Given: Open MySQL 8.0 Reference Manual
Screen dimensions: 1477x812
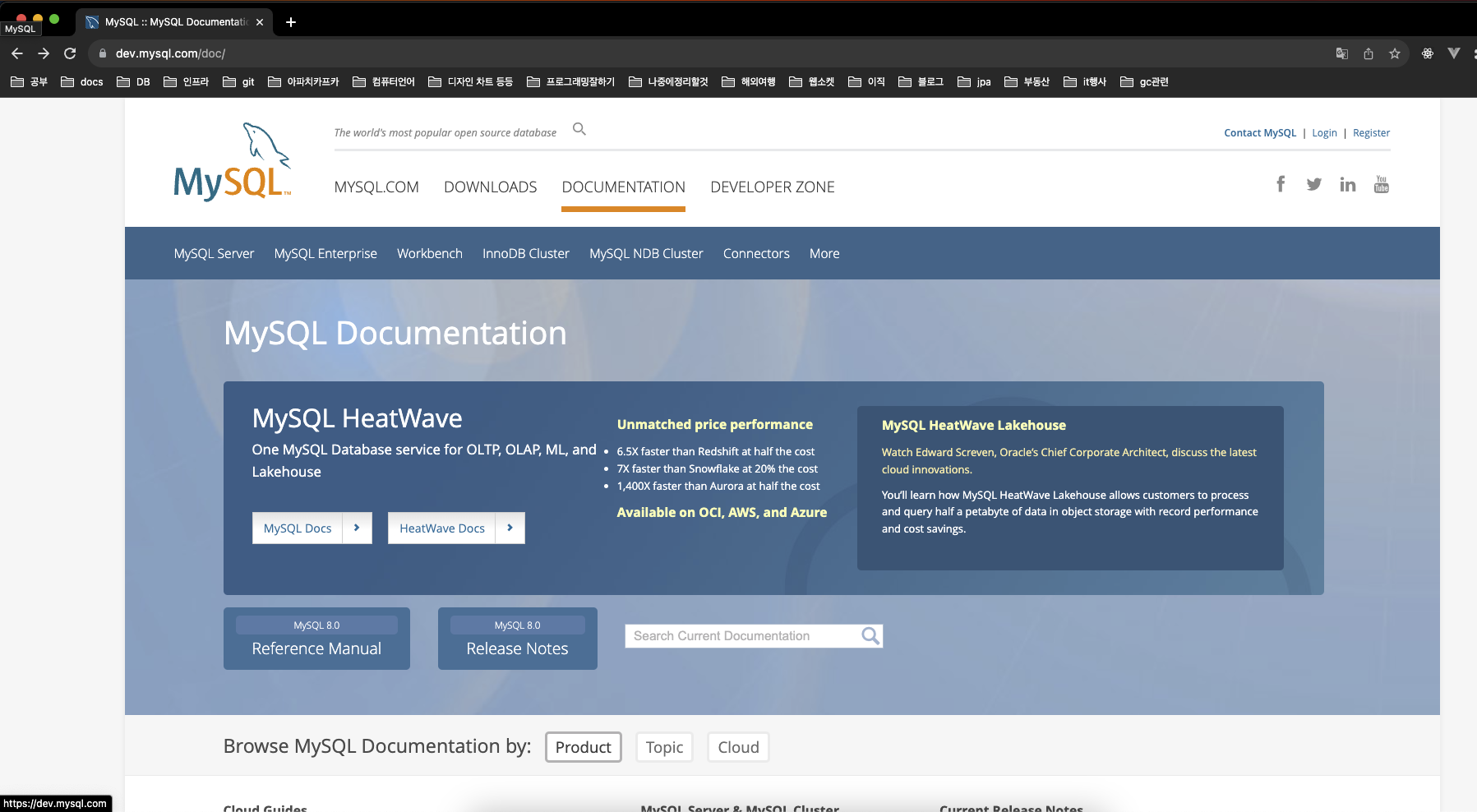Looking at the screenshot, I should coord(316,639).
